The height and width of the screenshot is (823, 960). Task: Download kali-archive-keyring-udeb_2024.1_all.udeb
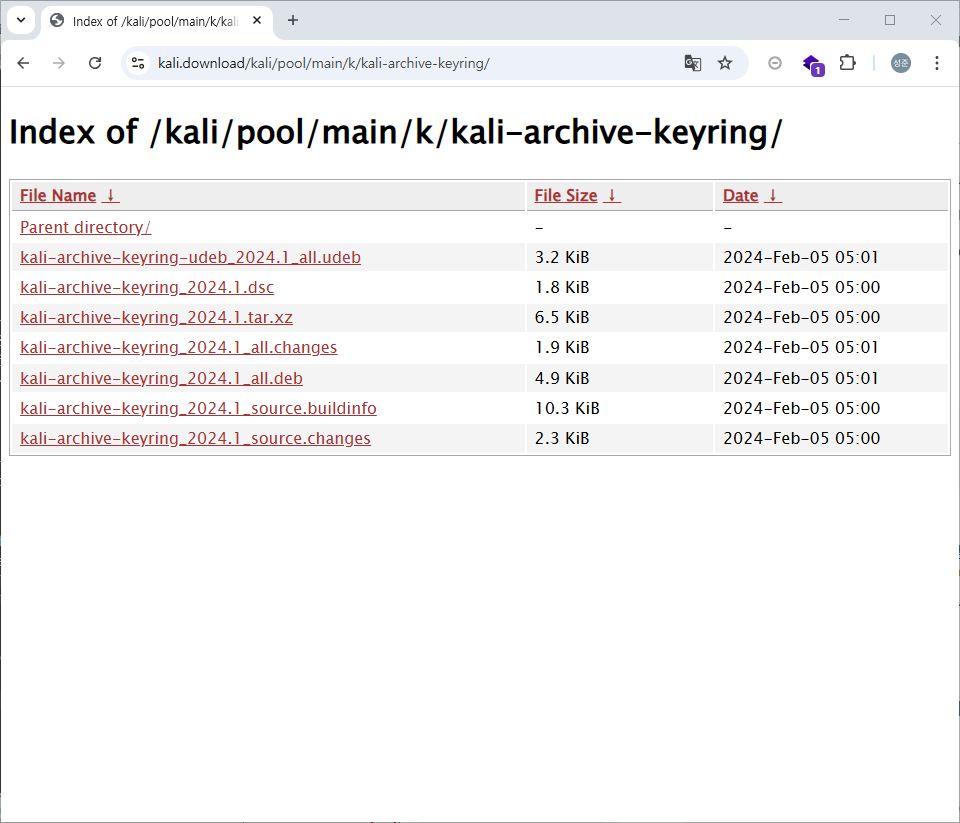click(190, 257)
